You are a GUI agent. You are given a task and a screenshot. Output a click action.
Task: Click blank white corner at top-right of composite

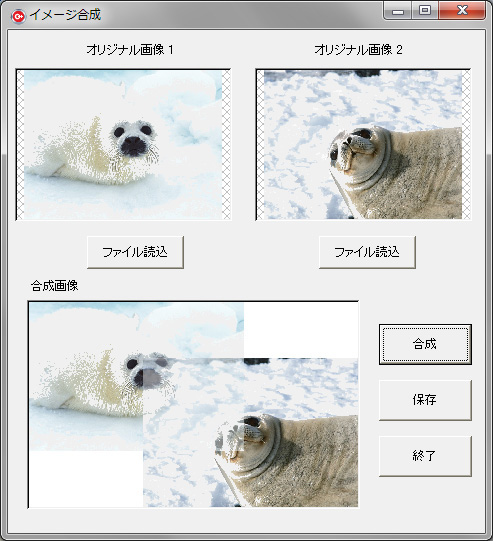pyautogui.click(x=301, y=330)
